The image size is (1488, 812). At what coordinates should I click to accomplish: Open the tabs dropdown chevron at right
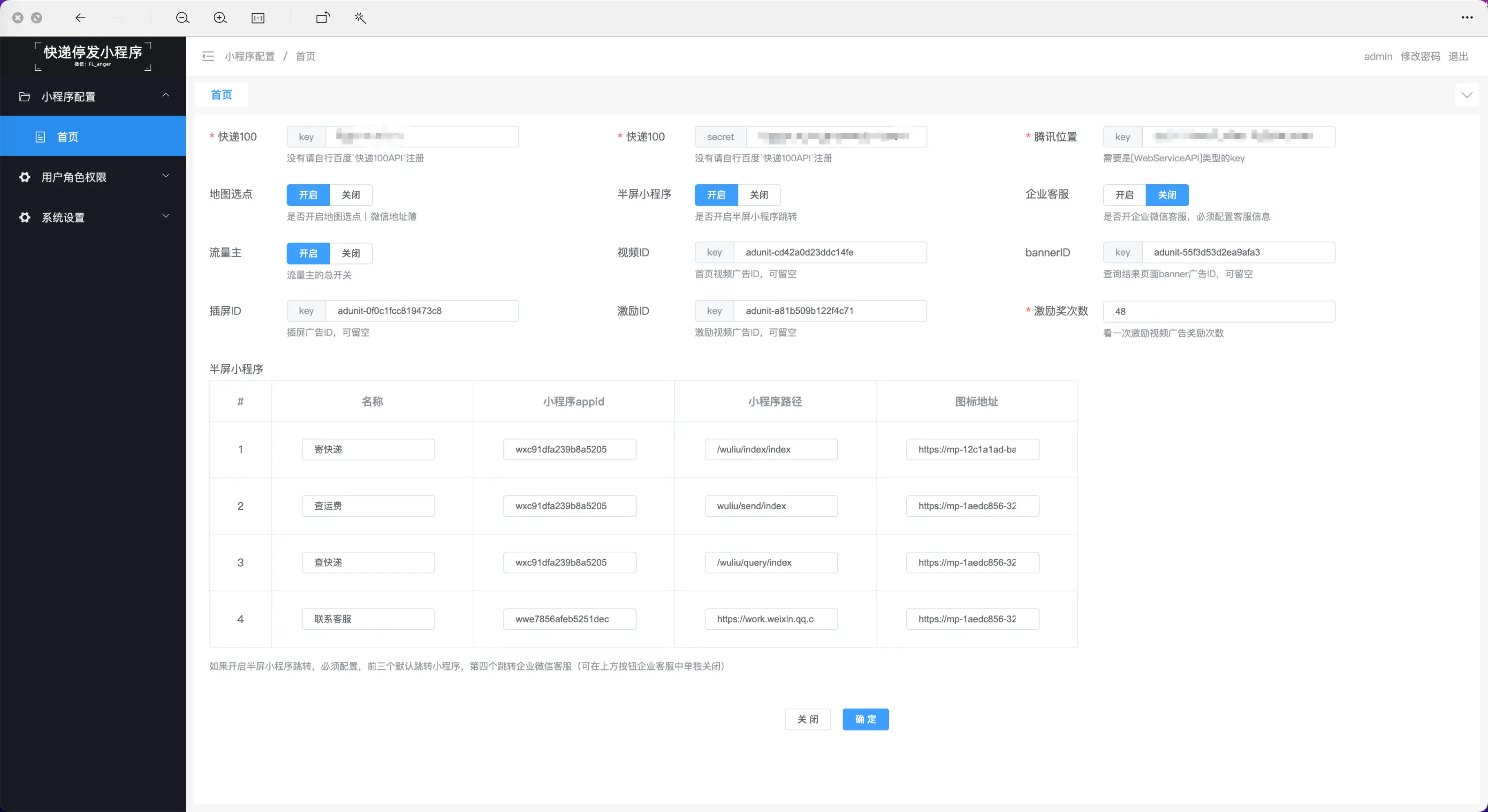point(1466,95)
